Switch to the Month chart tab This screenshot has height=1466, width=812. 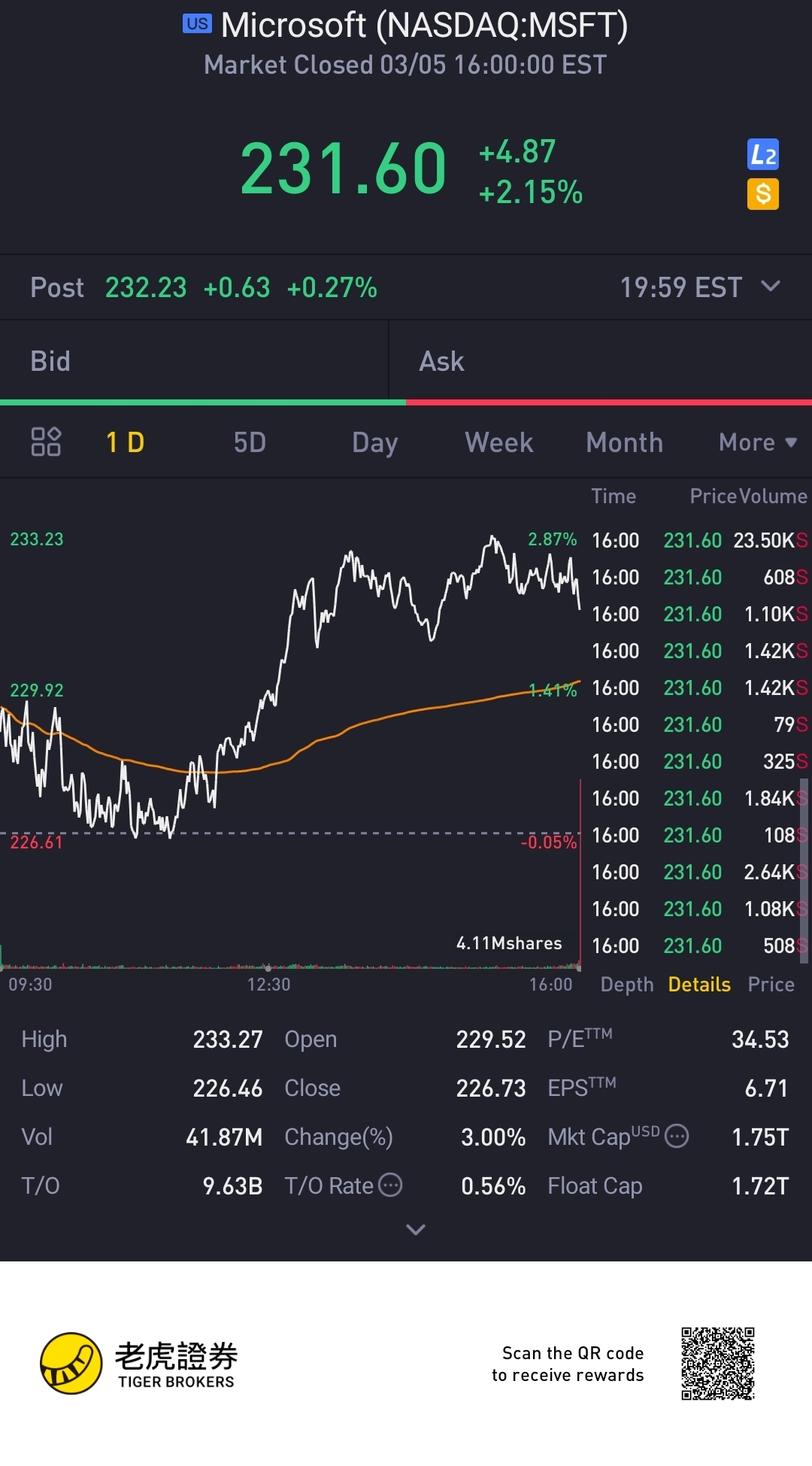click(x=625, y=442)
